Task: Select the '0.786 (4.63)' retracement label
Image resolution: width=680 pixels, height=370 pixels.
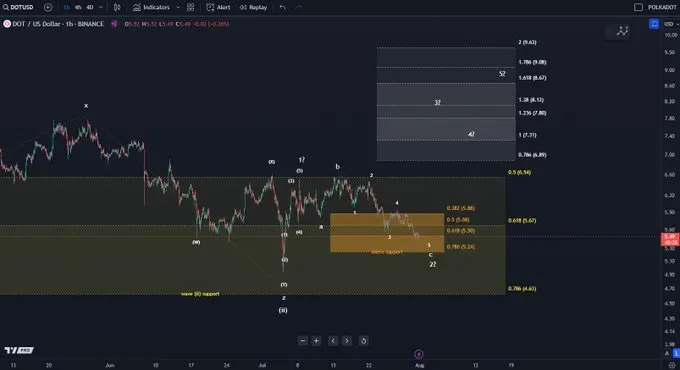Action: tap(522, 288)
